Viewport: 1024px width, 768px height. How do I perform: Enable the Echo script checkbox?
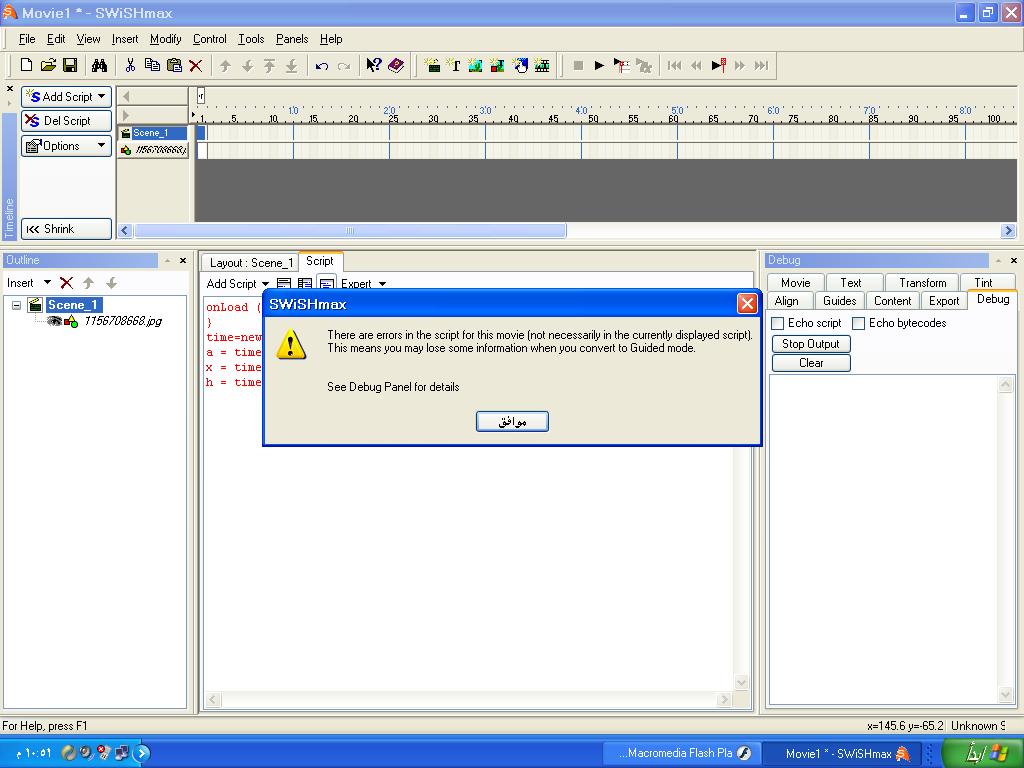[778, 324]
